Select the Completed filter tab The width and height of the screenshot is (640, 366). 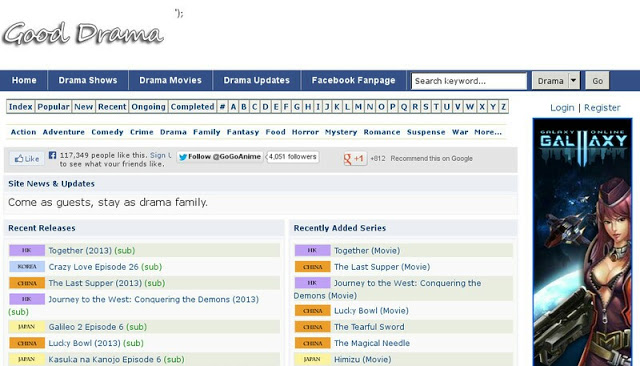tap(192, 106)
